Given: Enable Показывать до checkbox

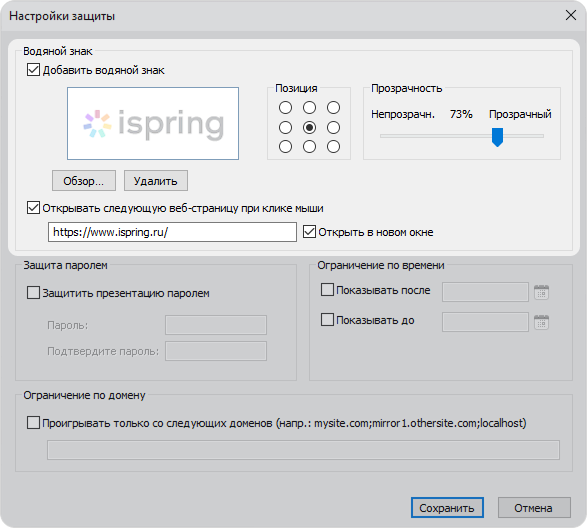Looking at the screenshot, I should (328, 320).
